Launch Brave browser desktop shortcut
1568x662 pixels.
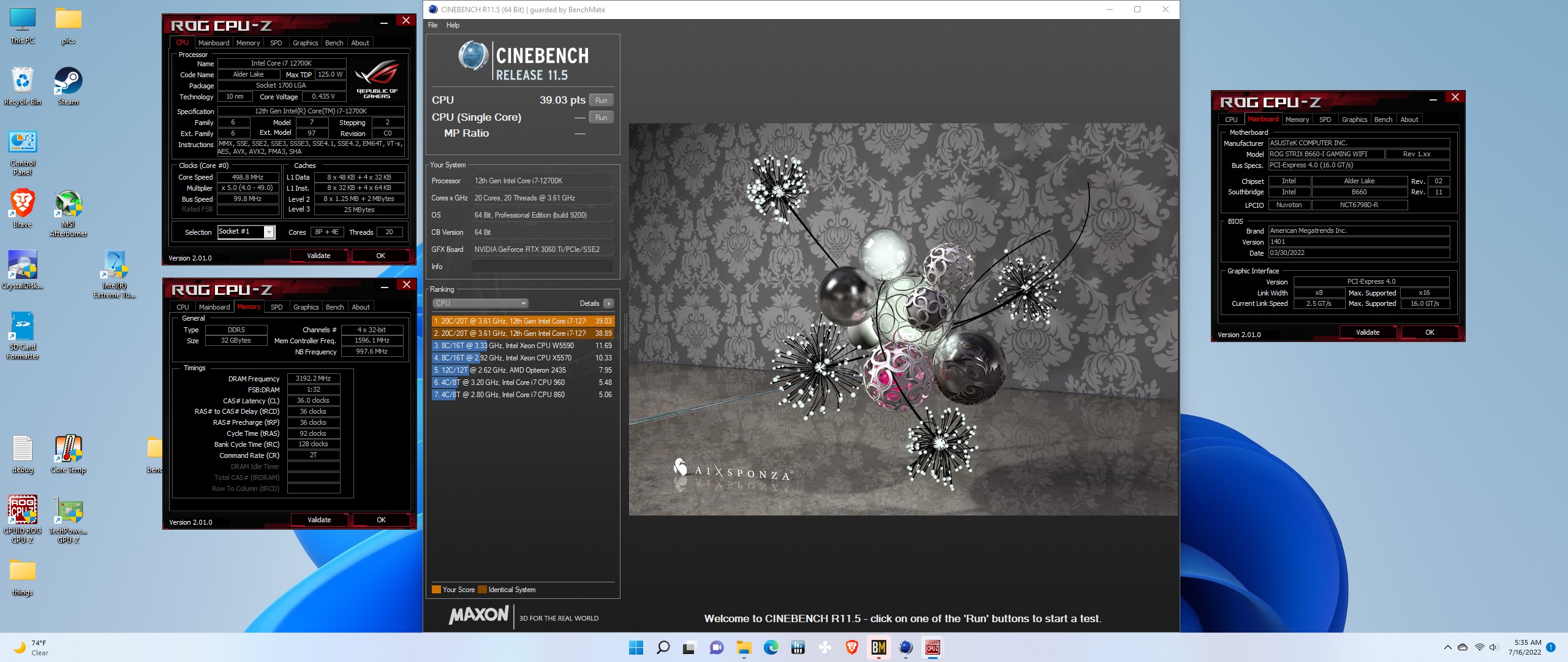[23, 209]
